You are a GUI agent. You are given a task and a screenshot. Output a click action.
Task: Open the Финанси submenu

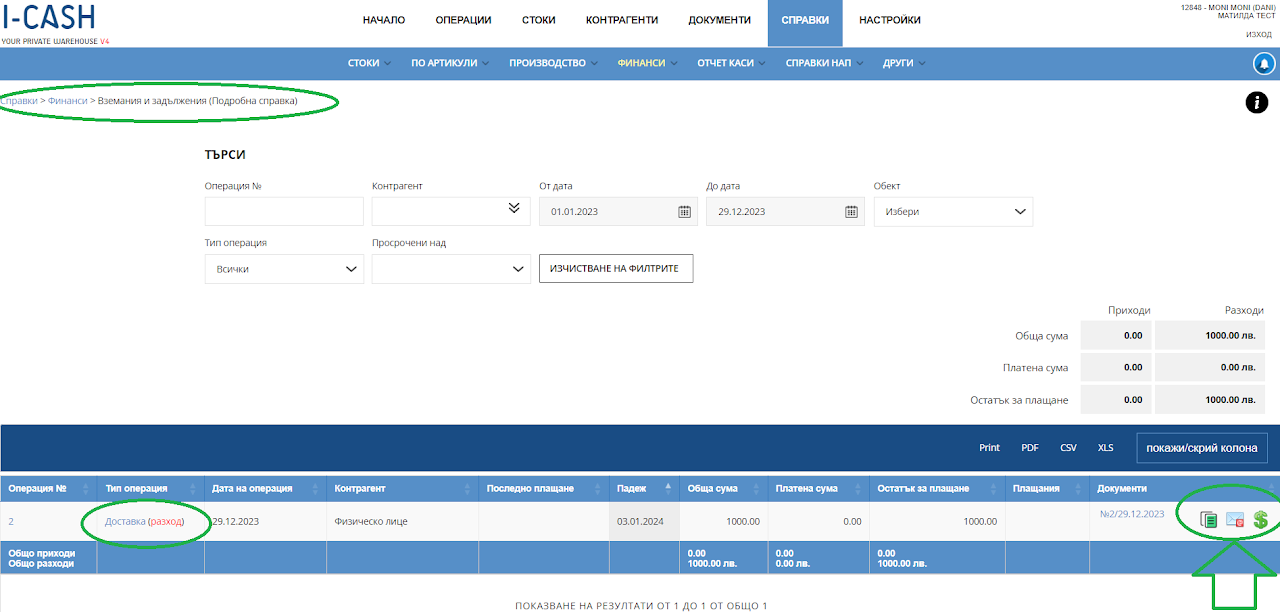click(647, 63)
